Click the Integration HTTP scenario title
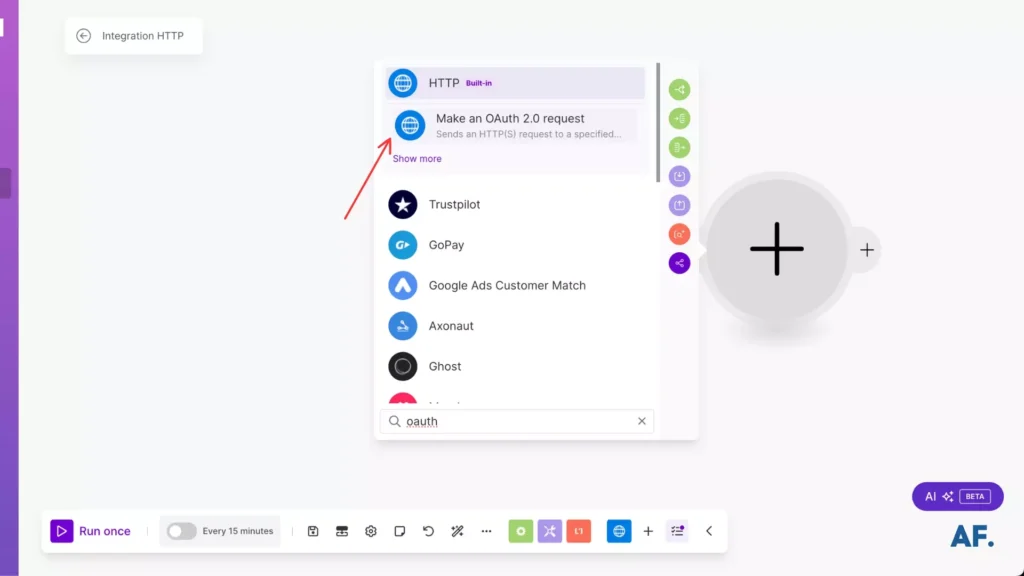1024x576 pixels. pyautogui.click(x=142, y=36)
